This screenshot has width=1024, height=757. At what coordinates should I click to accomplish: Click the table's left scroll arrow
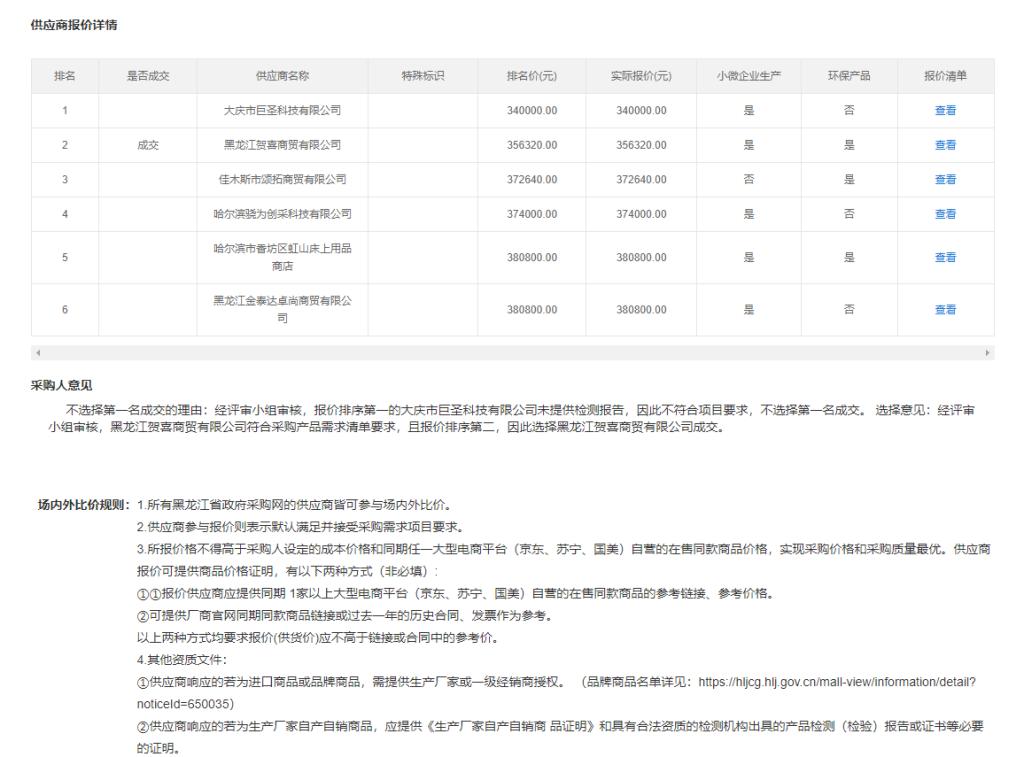38,353
